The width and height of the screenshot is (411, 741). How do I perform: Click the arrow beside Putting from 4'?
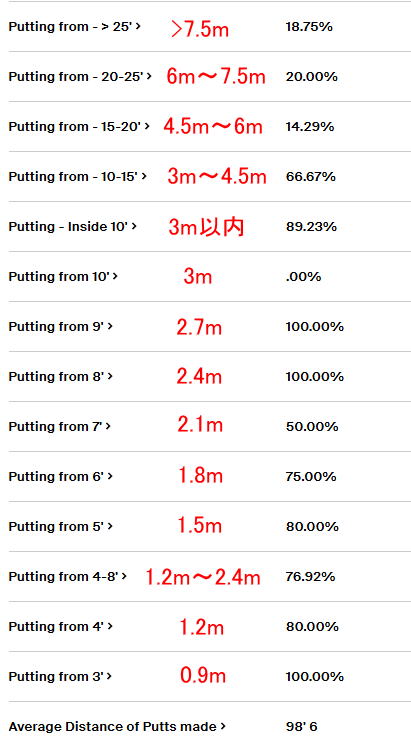pyautogui.click(x=110, y=626)
